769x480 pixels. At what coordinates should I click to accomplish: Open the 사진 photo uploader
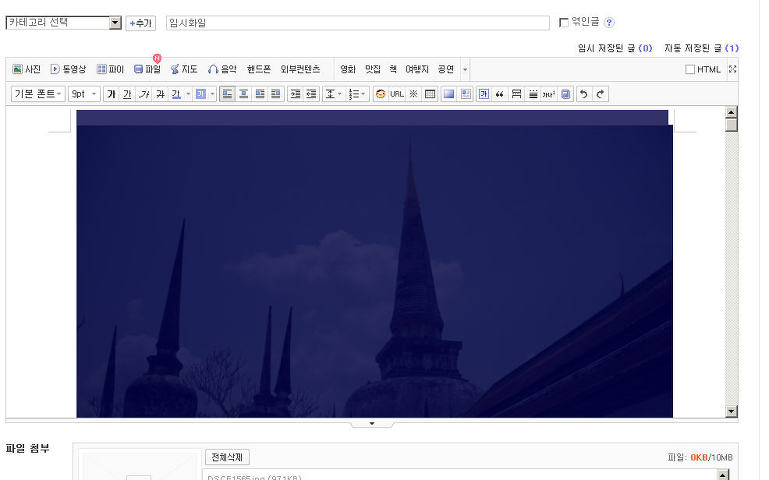click(26, 69)
